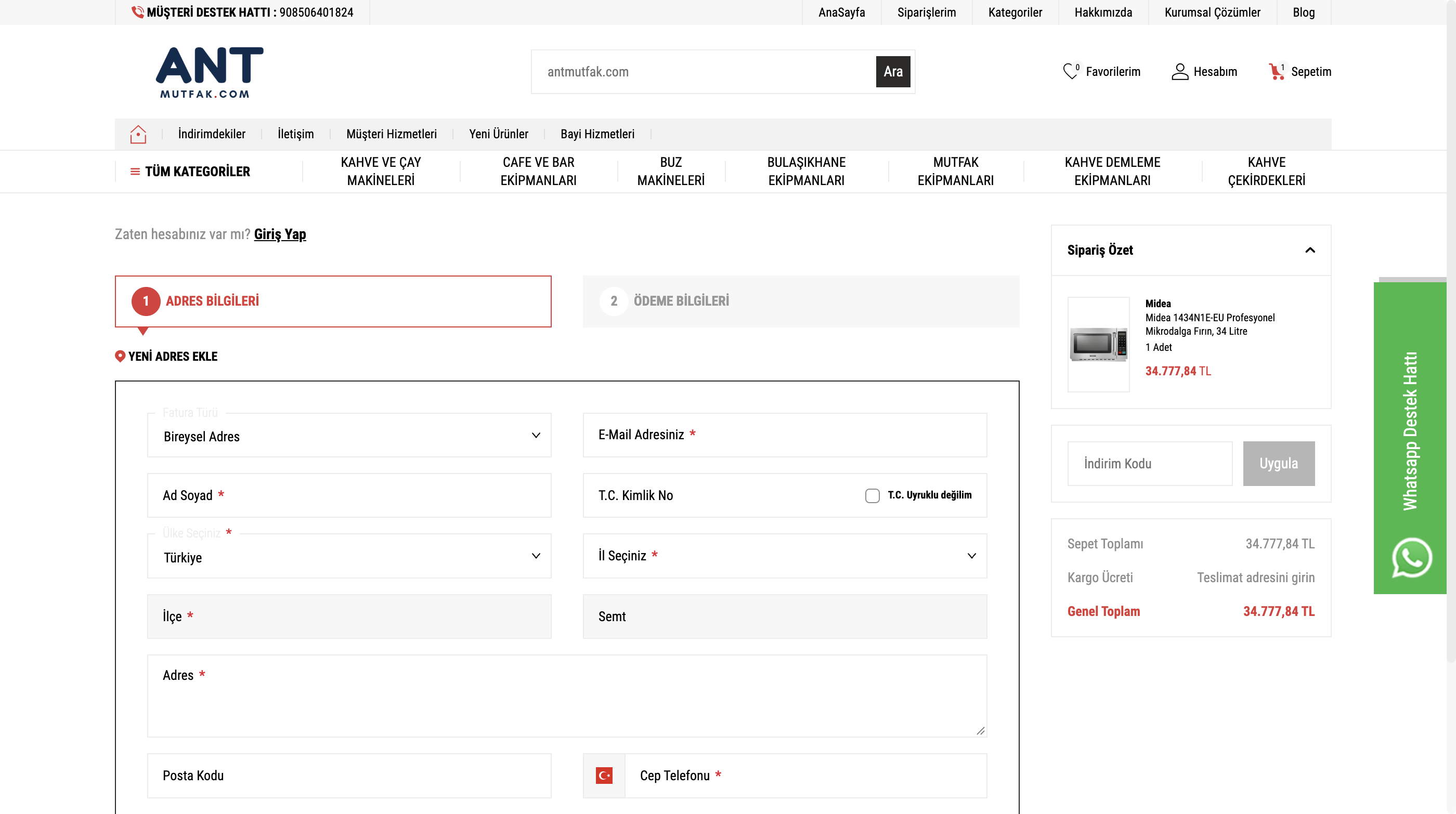Collapse the Sipariş Özet panel chevron
This screenshot has height=814, width=1456.
(x=1309, y=250)
